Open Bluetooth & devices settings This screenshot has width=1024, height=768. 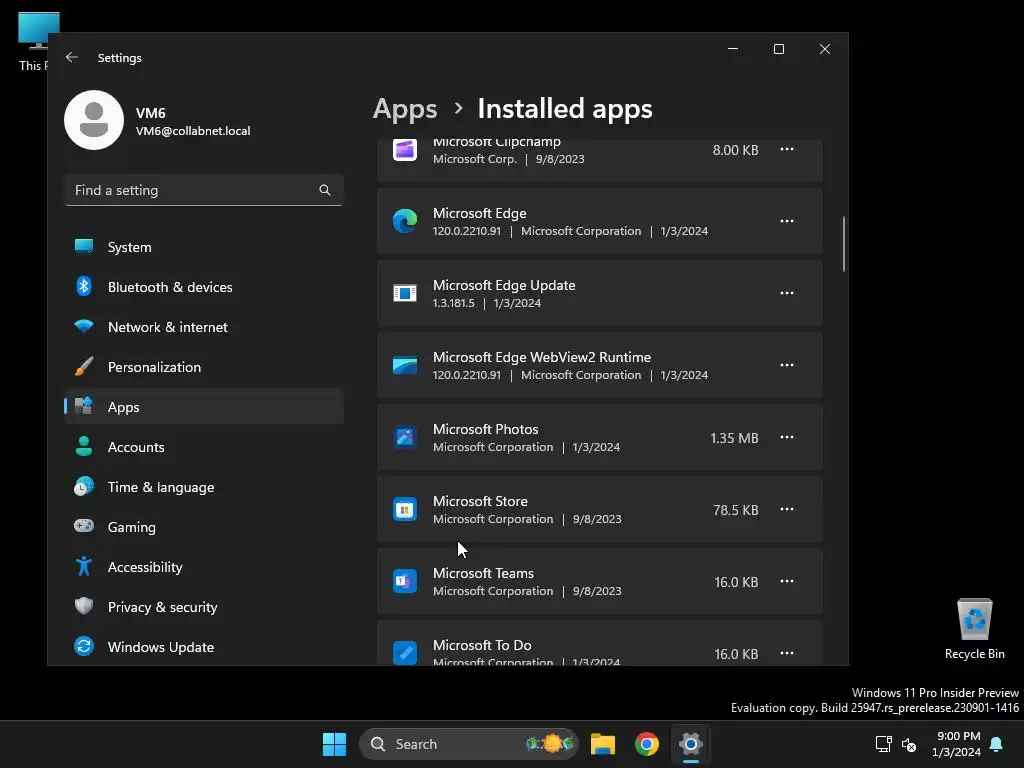[x=204, y=287]
